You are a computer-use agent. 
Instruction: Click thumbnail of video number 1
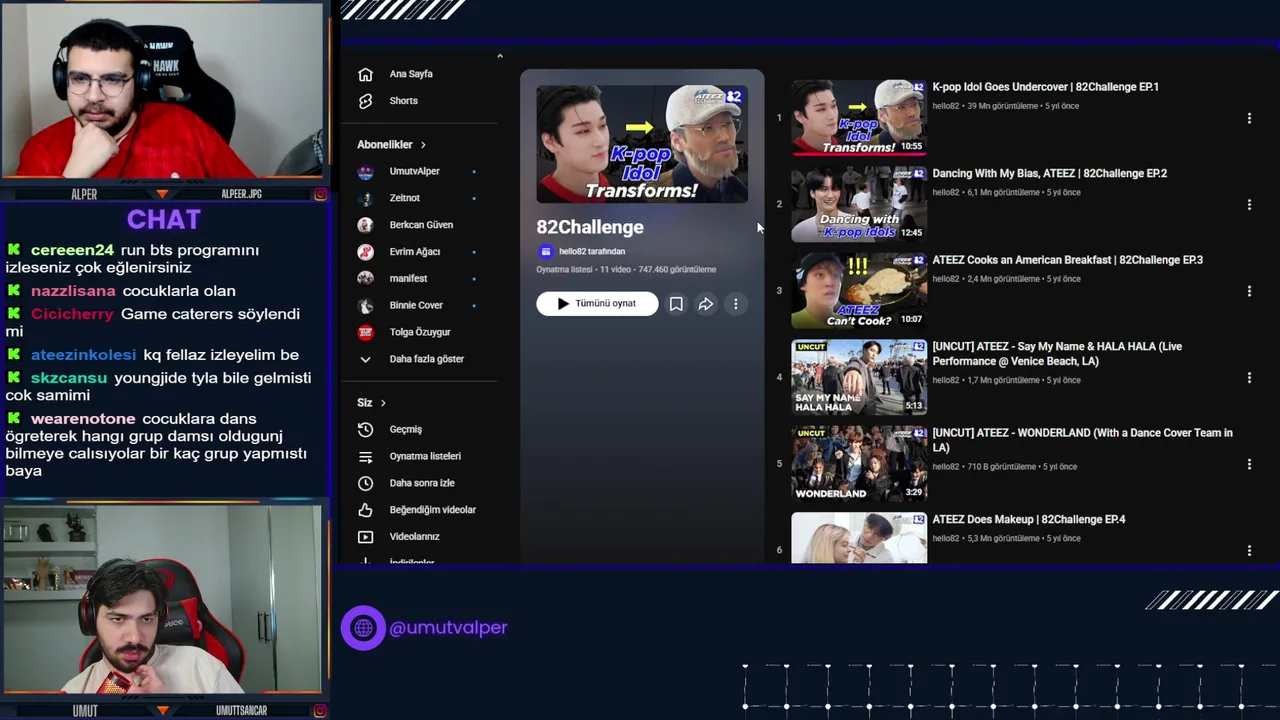859,118
